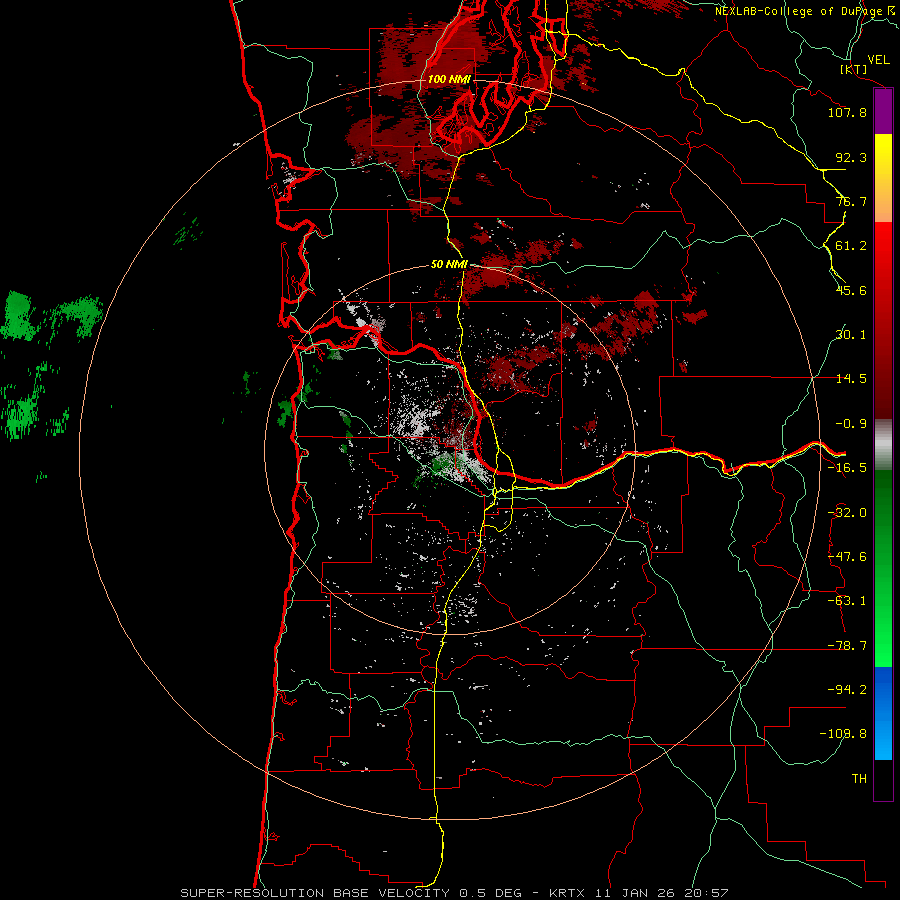Click the 107.8 velocity scale value
This screenshot has width=900, height=900.
(x=847, y=112)
